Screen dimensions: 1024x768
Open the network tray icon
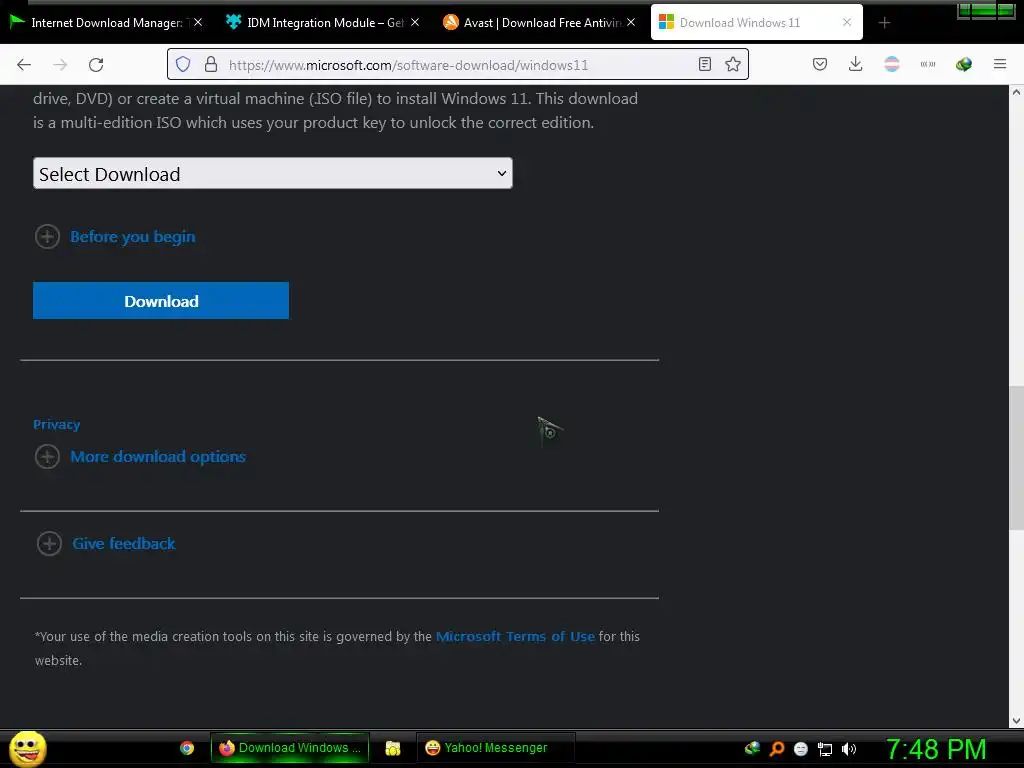click(x=825, y=749)
